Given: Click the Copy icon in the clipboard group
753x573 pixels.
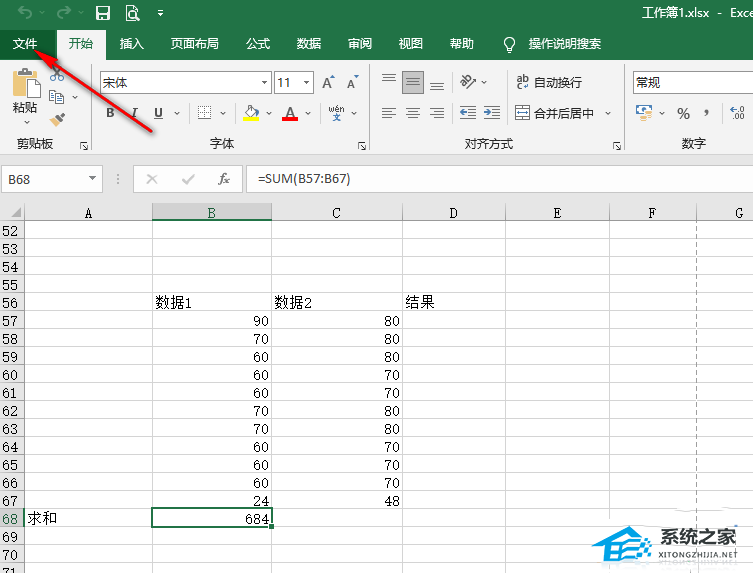Looking at the screenshot, I should coord(57,97).
